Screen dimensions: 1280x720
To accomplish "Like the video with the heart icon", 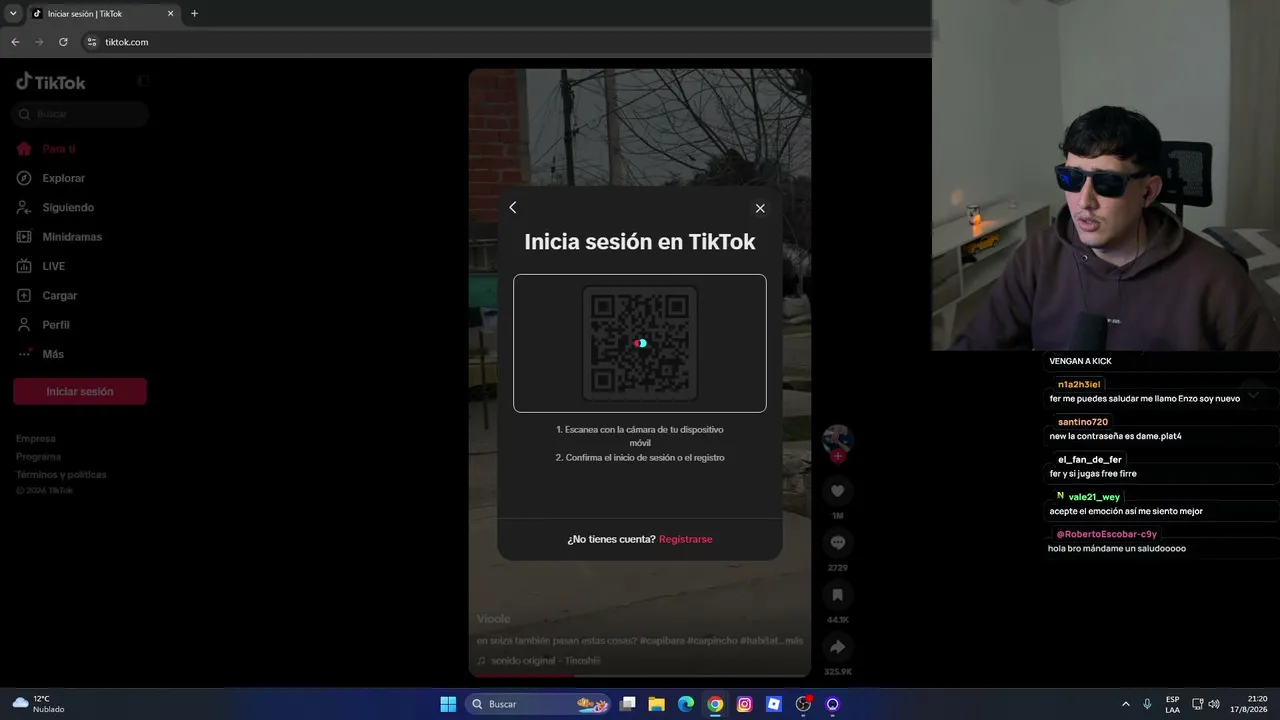I will coord(838,491).
